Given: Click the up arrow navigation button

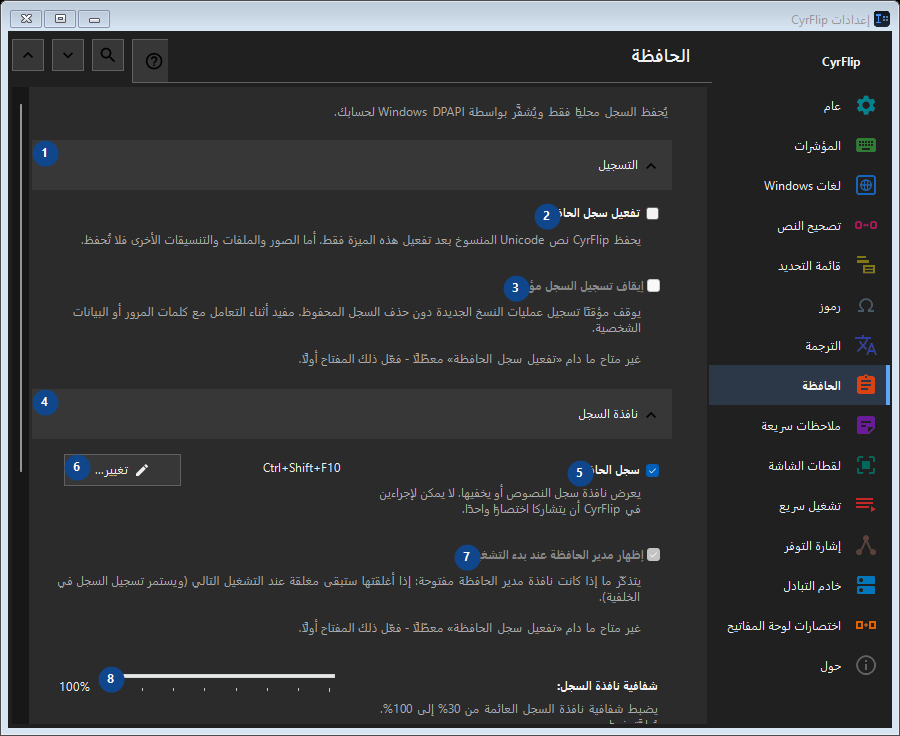Looking at the screenshot, I should 28,55.
